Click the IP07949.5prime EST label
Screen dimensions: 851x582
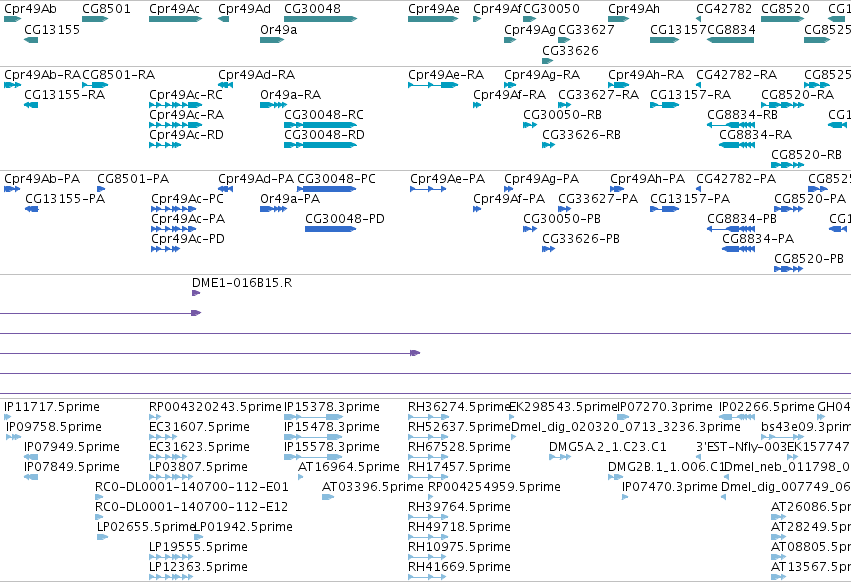tap(72, 447)
